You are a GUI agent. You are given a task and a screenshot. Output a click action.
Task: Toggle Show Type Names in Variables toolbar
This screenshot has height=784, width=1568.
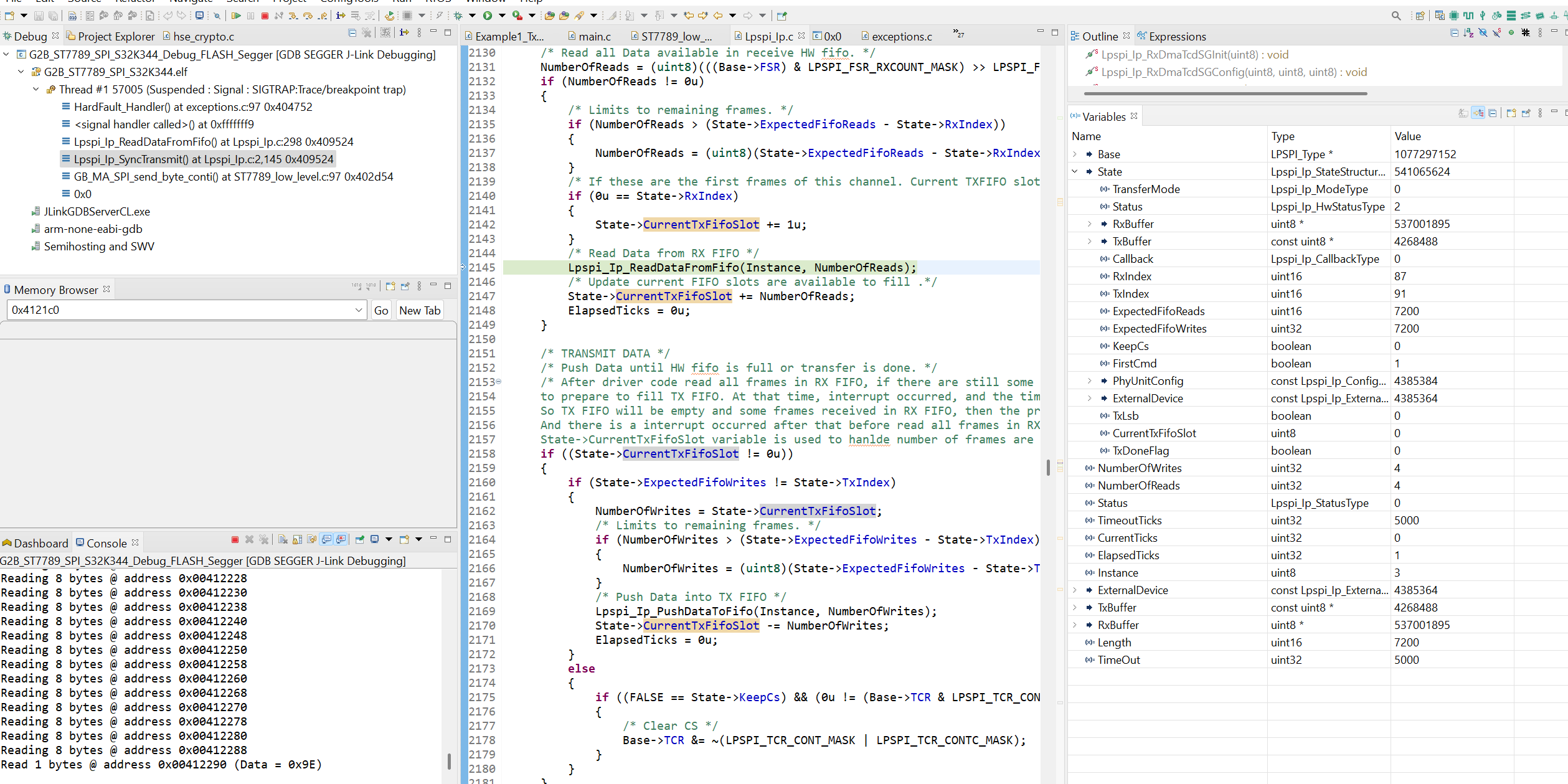coord(1463,113)
